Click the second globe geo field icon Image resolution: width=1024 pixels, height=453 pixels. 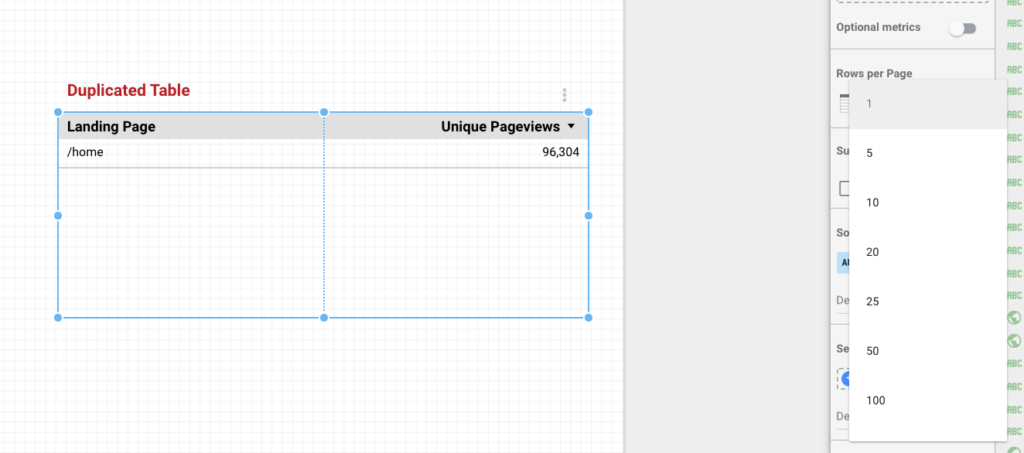(x=1014, y=341)
